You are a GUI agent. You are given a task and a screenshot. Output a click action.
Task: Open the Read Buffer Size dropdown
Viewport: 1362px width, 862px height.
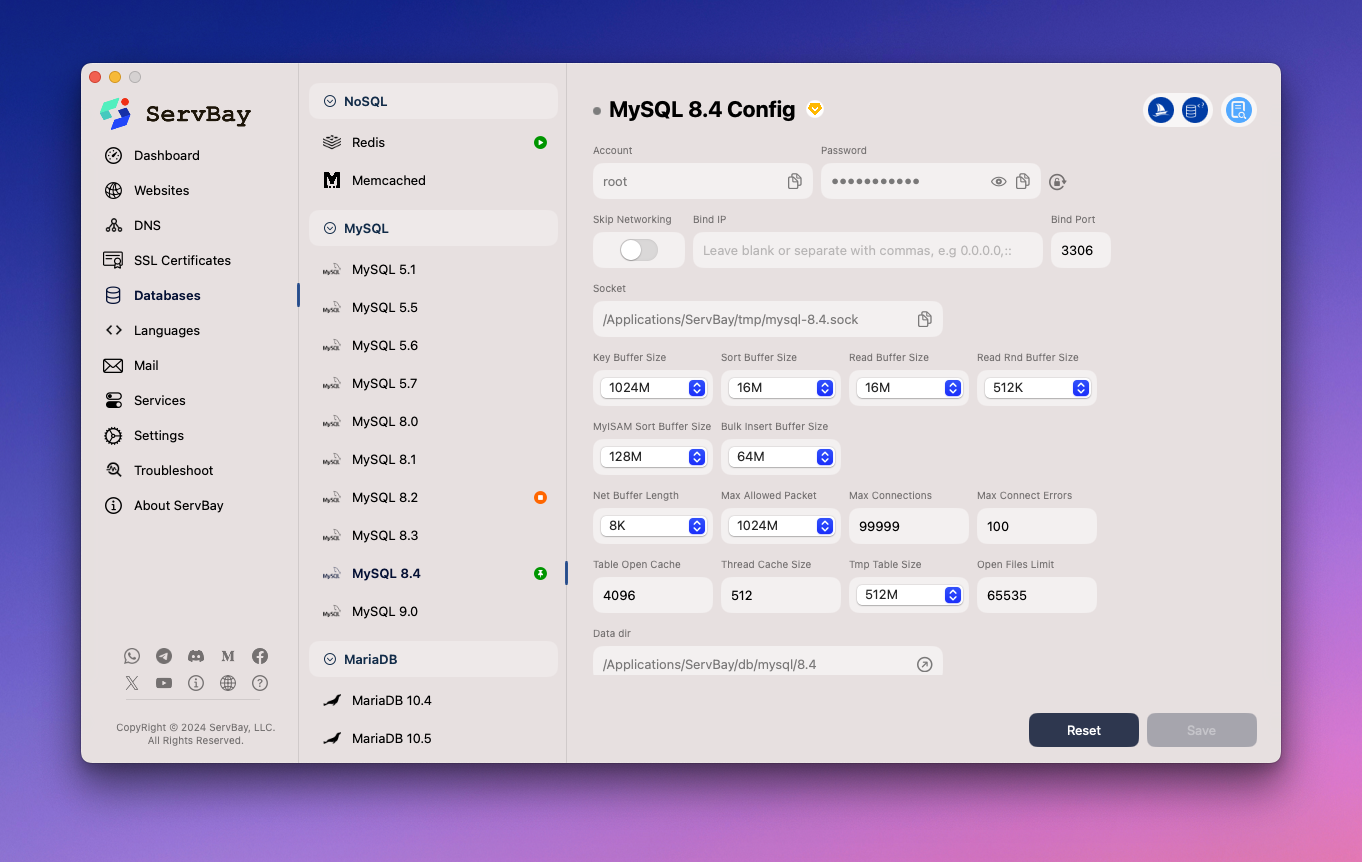click(x=909, y=388)
